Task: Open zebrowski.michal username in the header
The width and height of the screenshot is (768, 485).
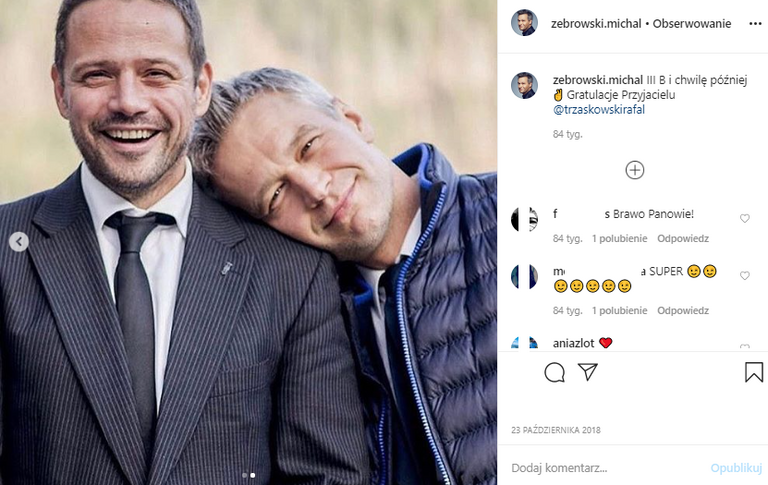Action: point(596,23)
